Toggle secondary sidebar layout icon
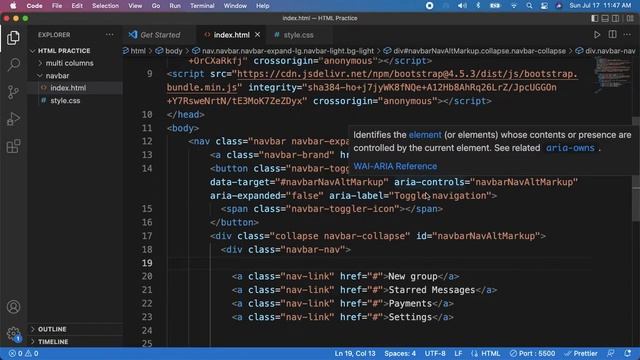This screenshot has height=360, width=640. click(616, 18)
